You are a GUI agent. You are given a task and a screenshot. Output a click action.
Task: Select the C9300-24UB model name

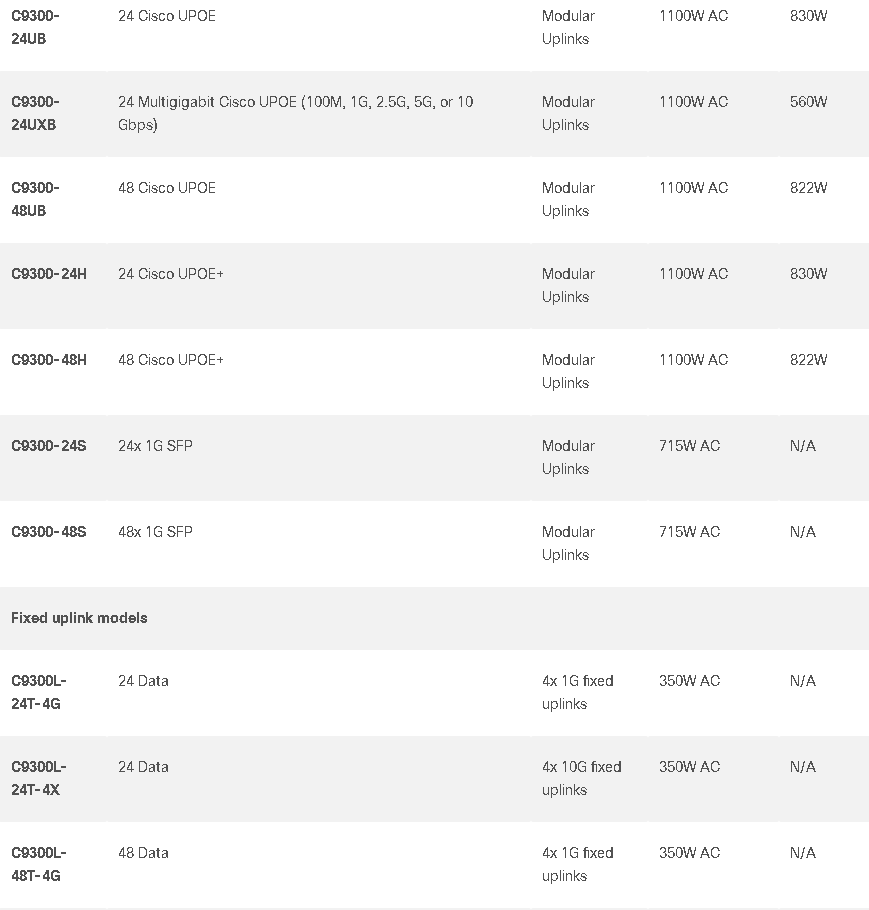point(35,27)
